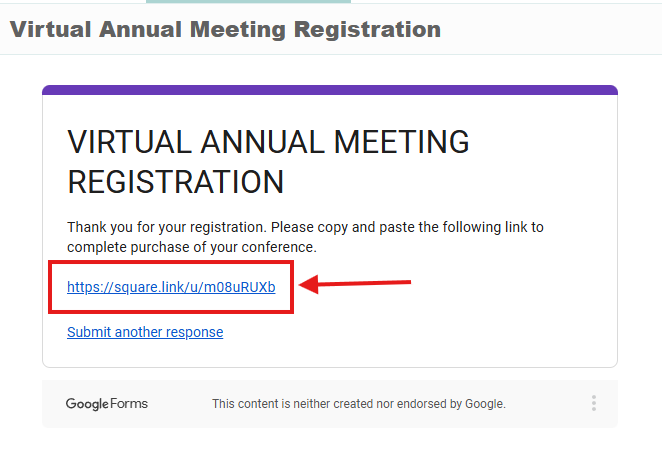Open the three-dot options menu in footer

[594, 404]
